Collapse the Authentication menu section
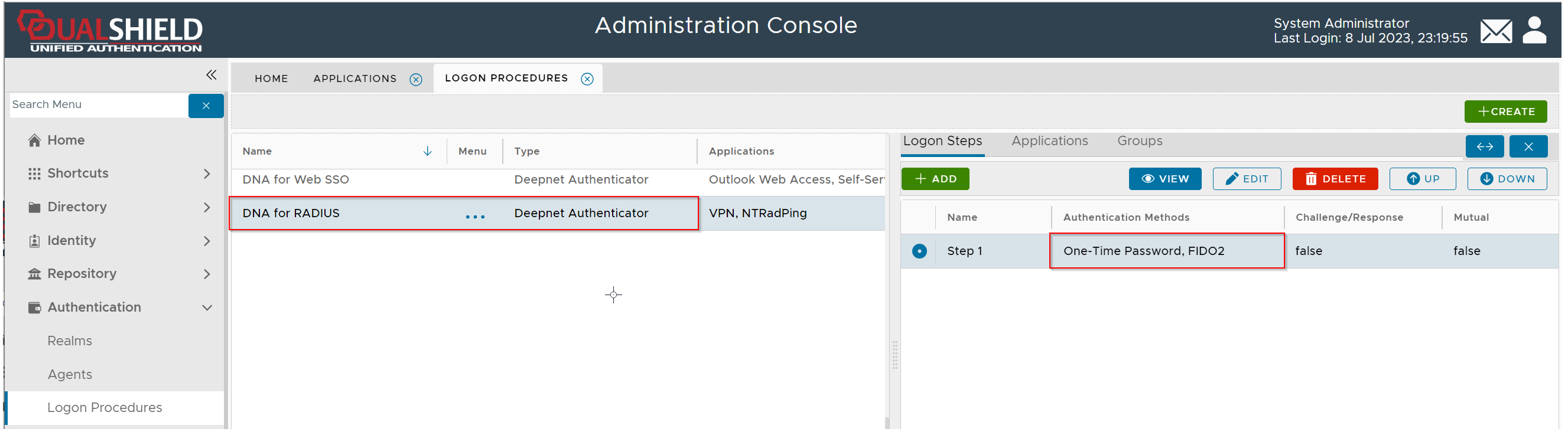The height and width of the screenshot is (435, 1568). coord(207,308)
